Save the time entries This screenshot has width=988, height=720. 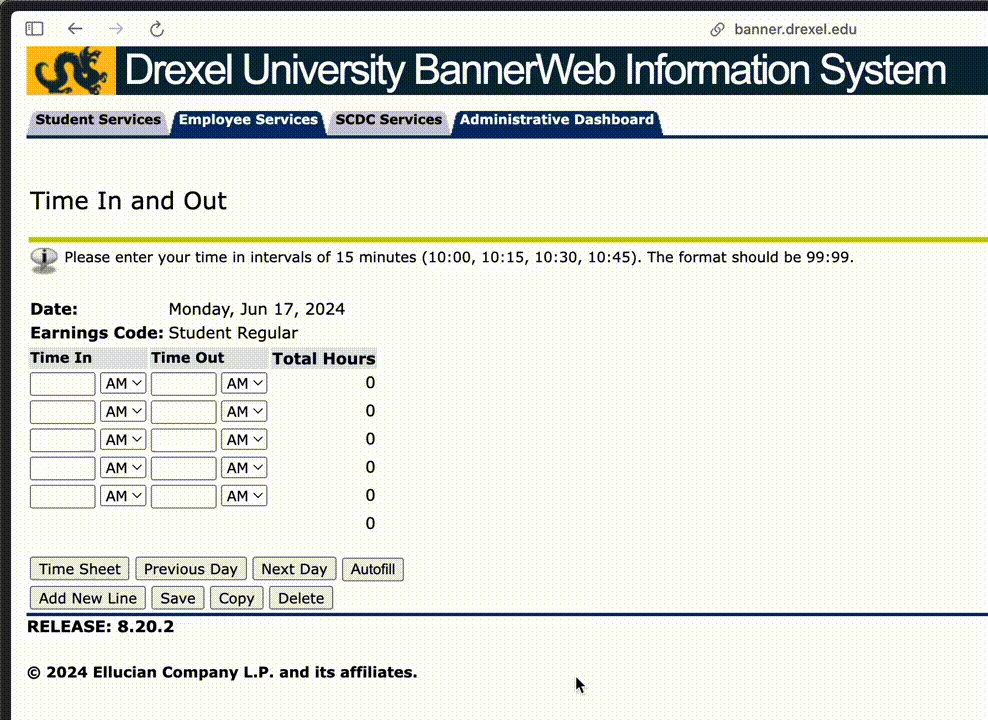pos(178,598)
